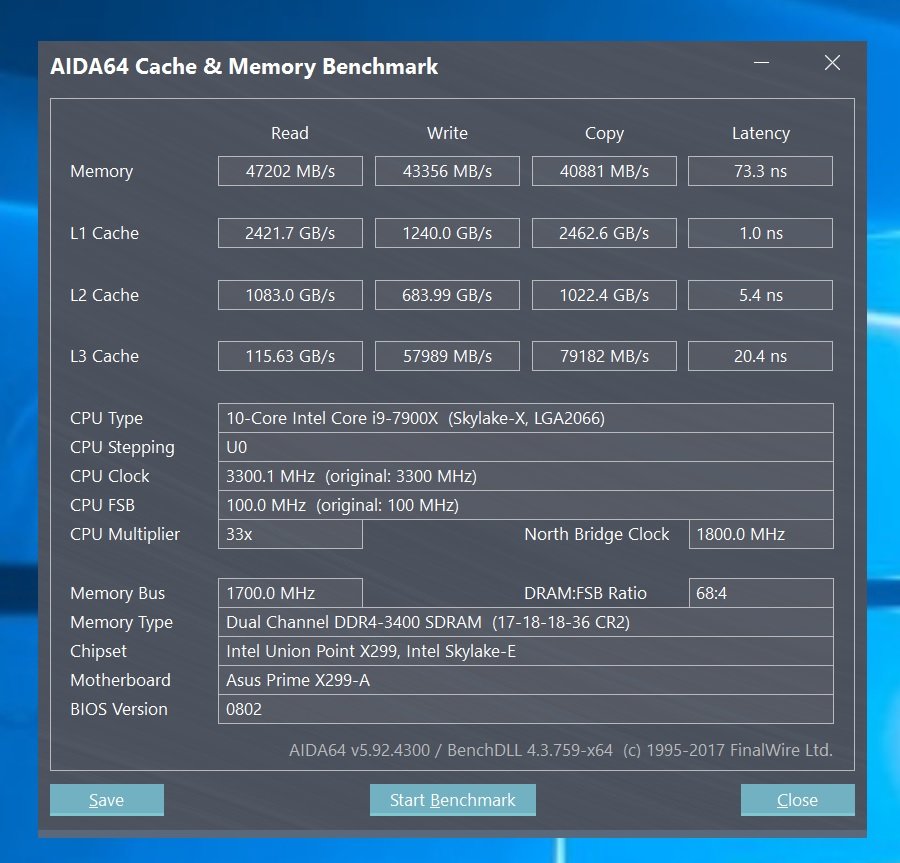This screenshot has width=900, height=863.
Task: Click L1 Cache Latency 1.0 ns
Action: [761, 233]
